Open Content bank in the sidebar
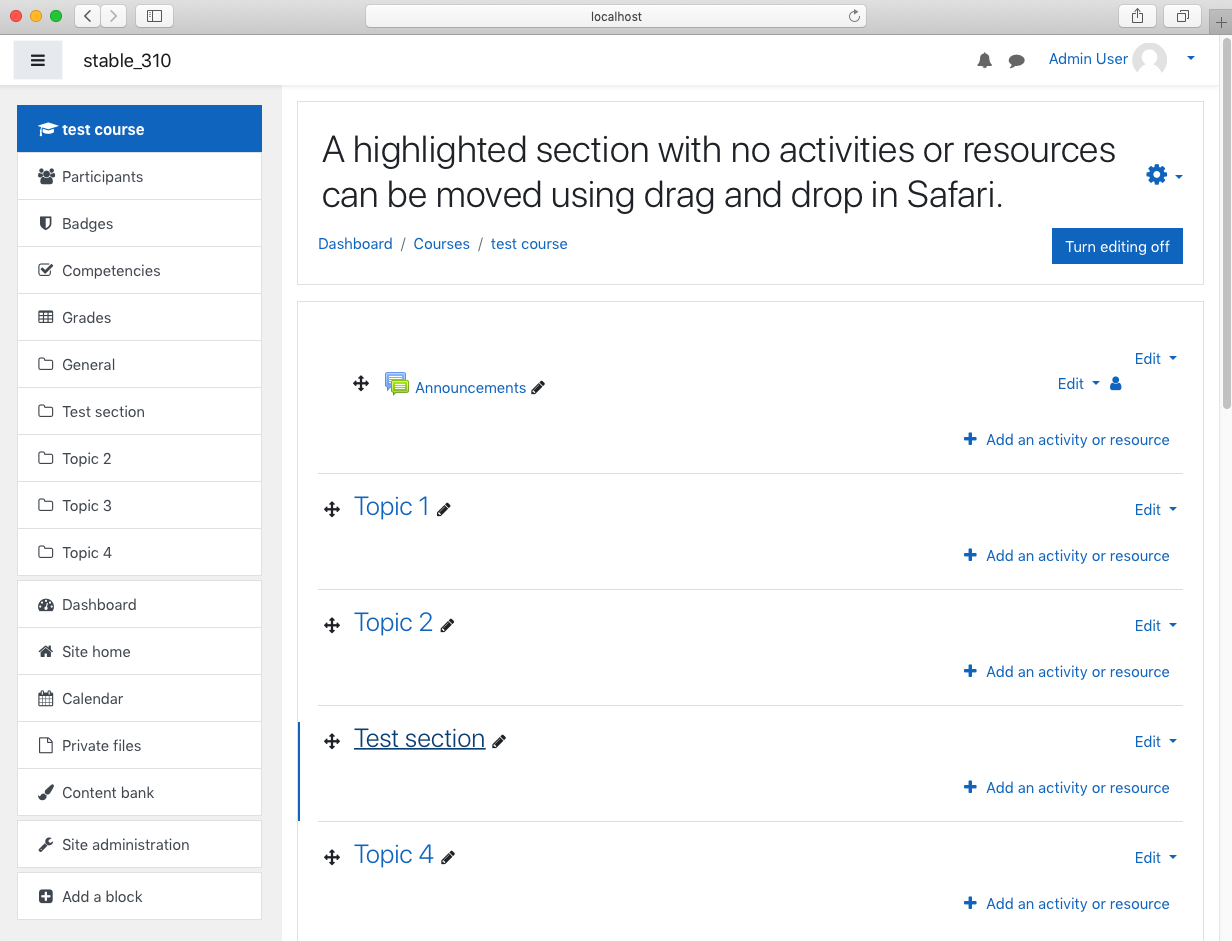Screen dimensions: 1232x941 [139, 793]
